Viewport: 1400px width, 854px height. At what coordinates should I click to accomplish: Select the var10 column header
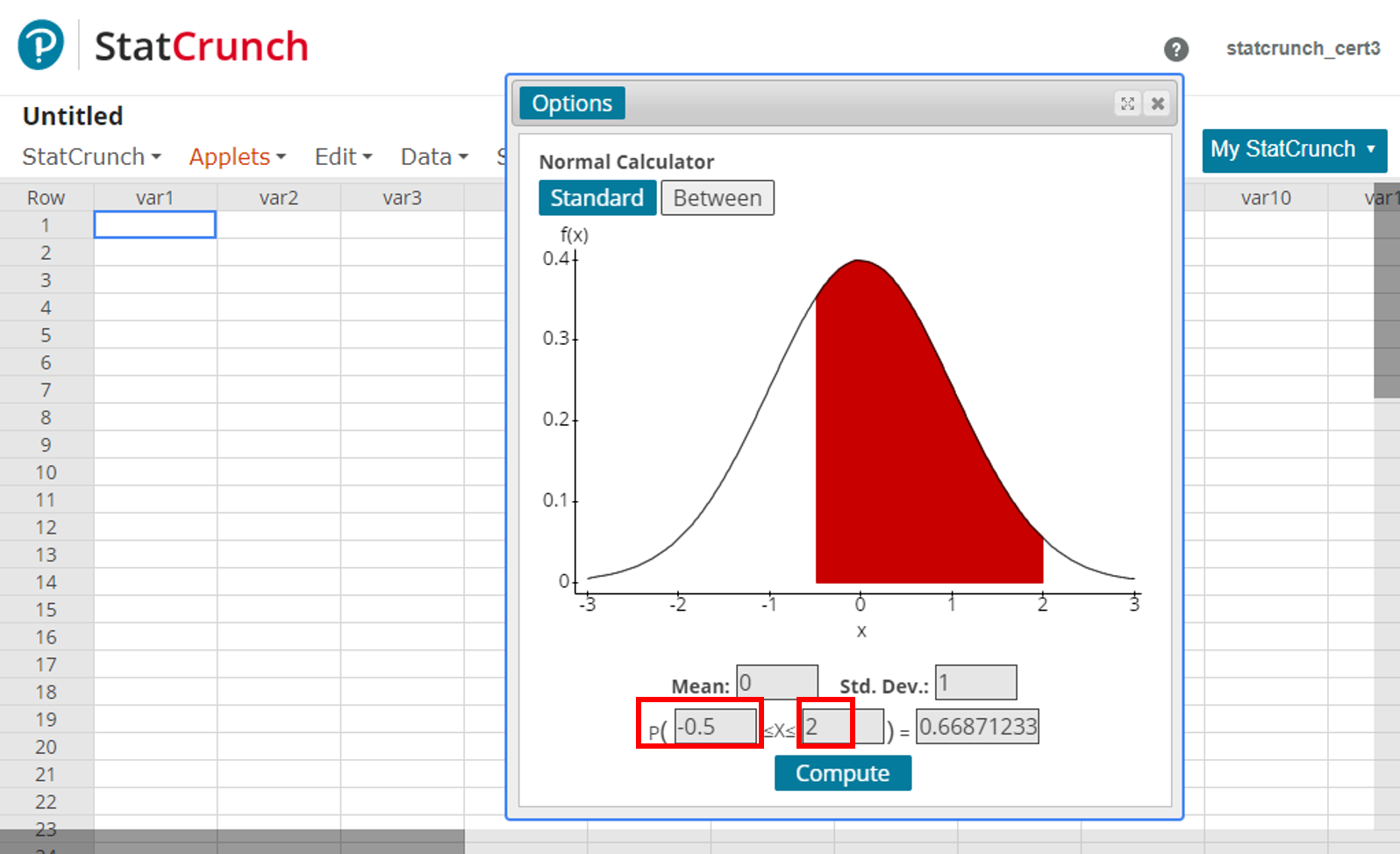click(1266, 197)
